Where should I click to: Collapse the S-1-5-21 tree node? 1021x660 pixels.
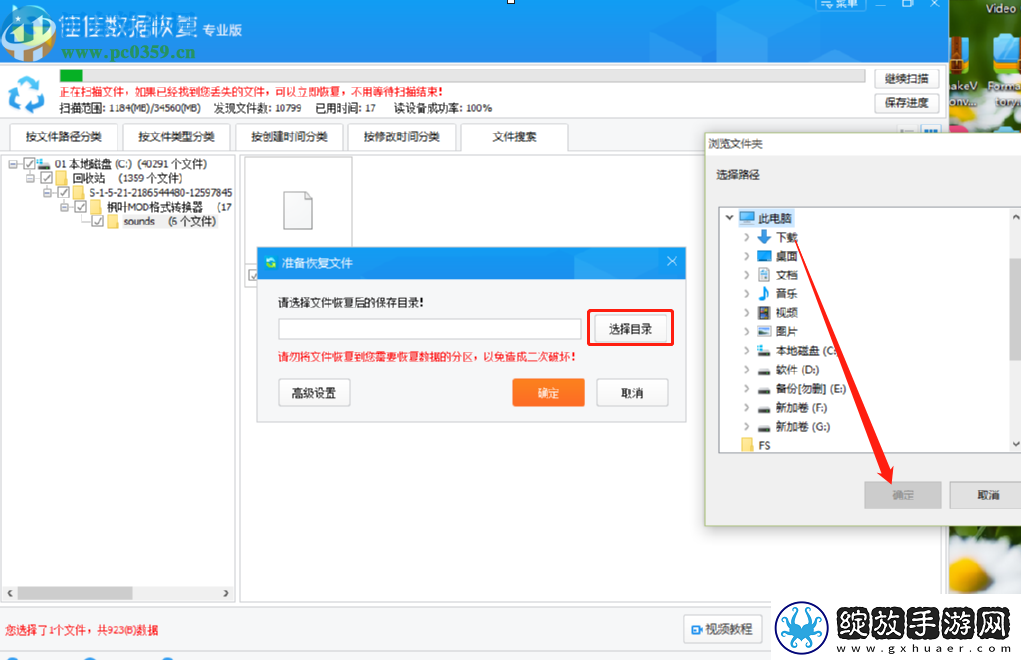47,192
